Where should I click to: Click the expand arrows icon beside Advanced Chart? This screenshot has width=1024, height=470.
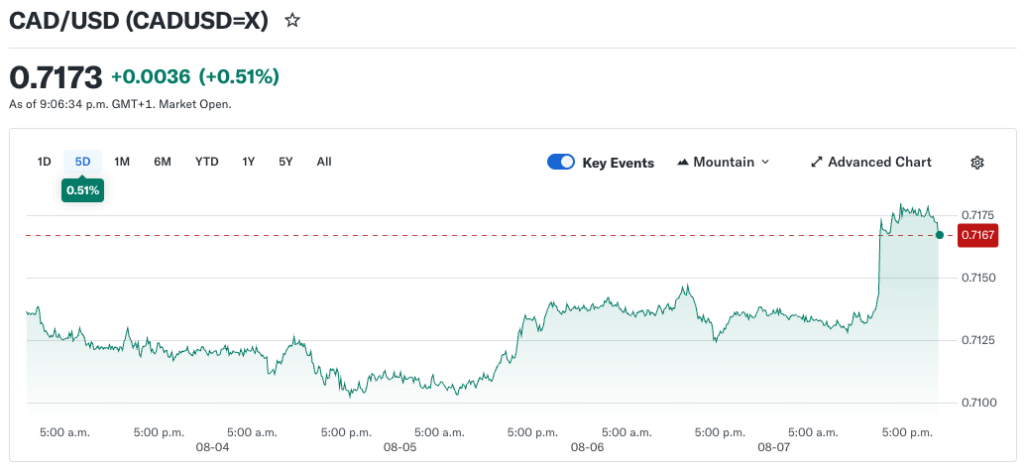816,162
